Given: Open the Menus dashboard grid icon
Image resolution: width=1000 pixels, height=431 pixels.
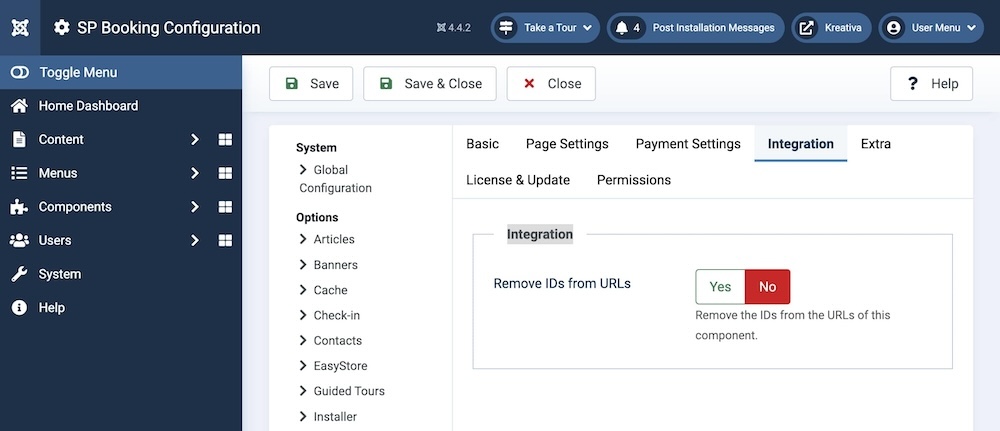Looking at the screenshot, I should [225, 174].
